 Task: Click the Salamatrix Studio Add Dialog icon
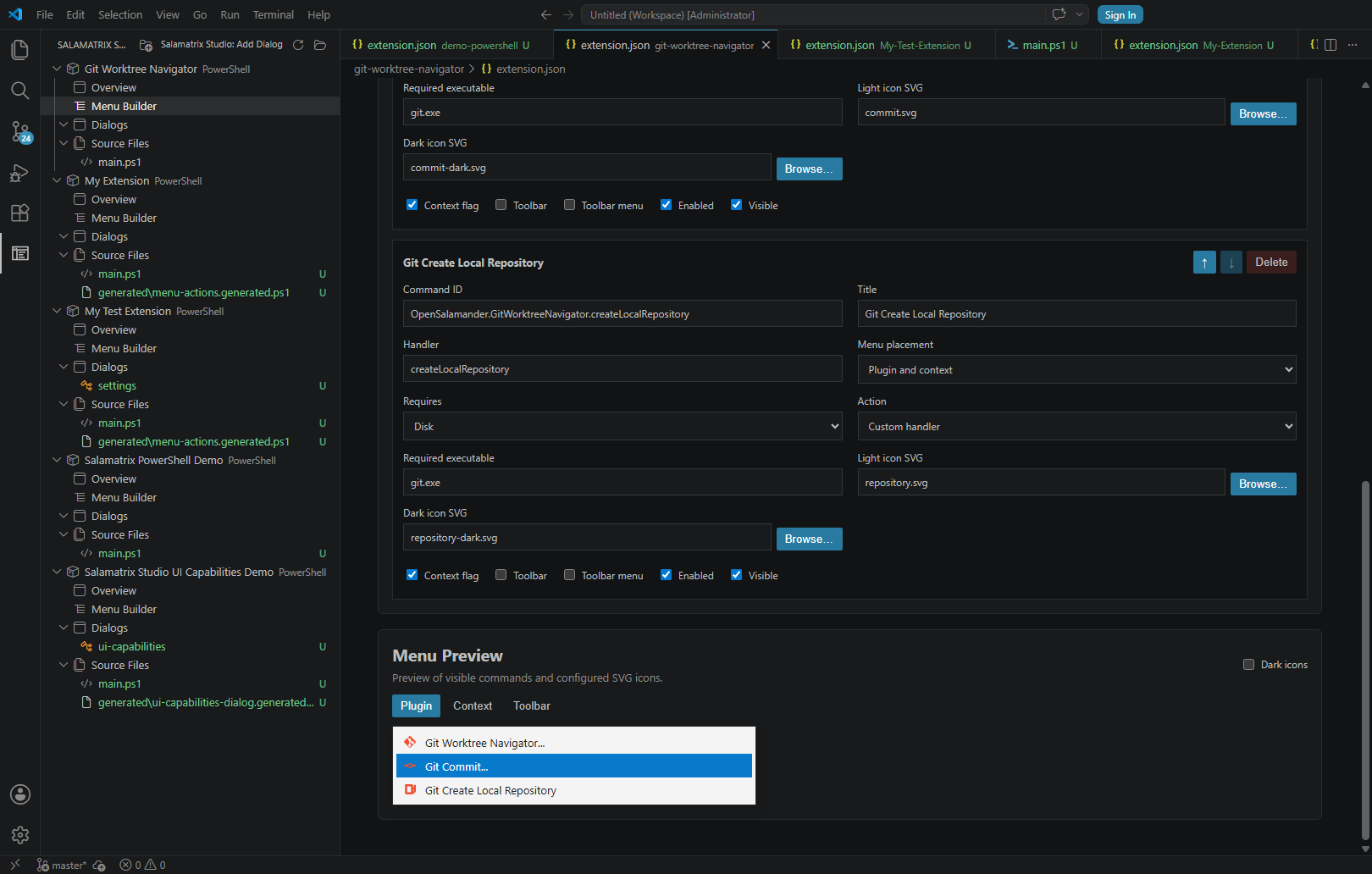click(x=146, y=45)
